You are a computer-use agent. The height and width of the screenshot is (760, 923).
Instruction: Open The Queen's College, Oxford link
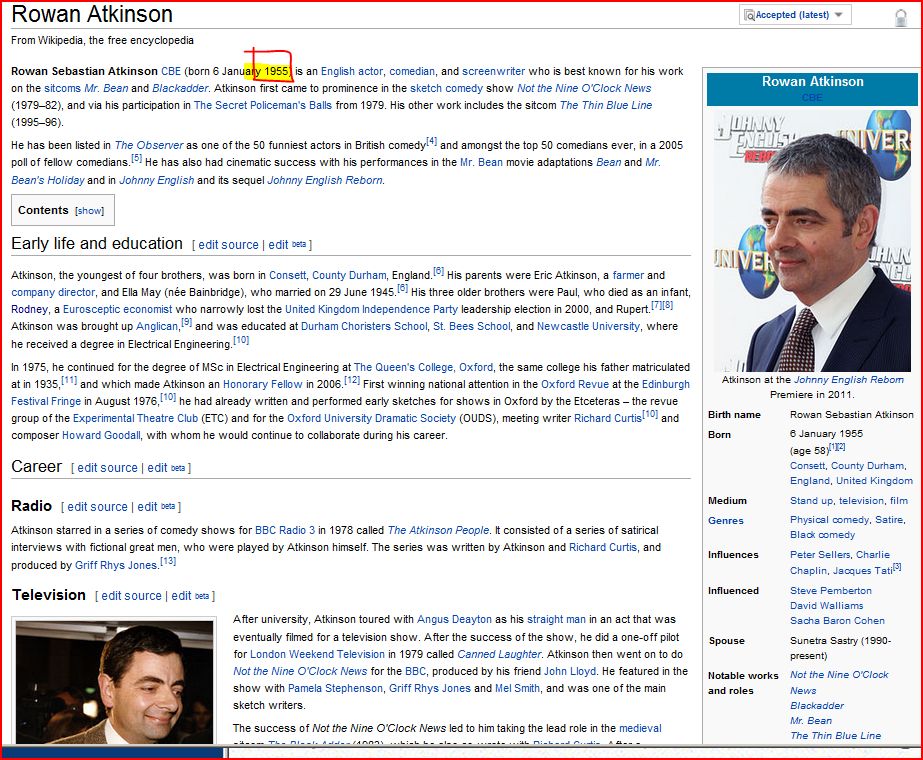423,367
